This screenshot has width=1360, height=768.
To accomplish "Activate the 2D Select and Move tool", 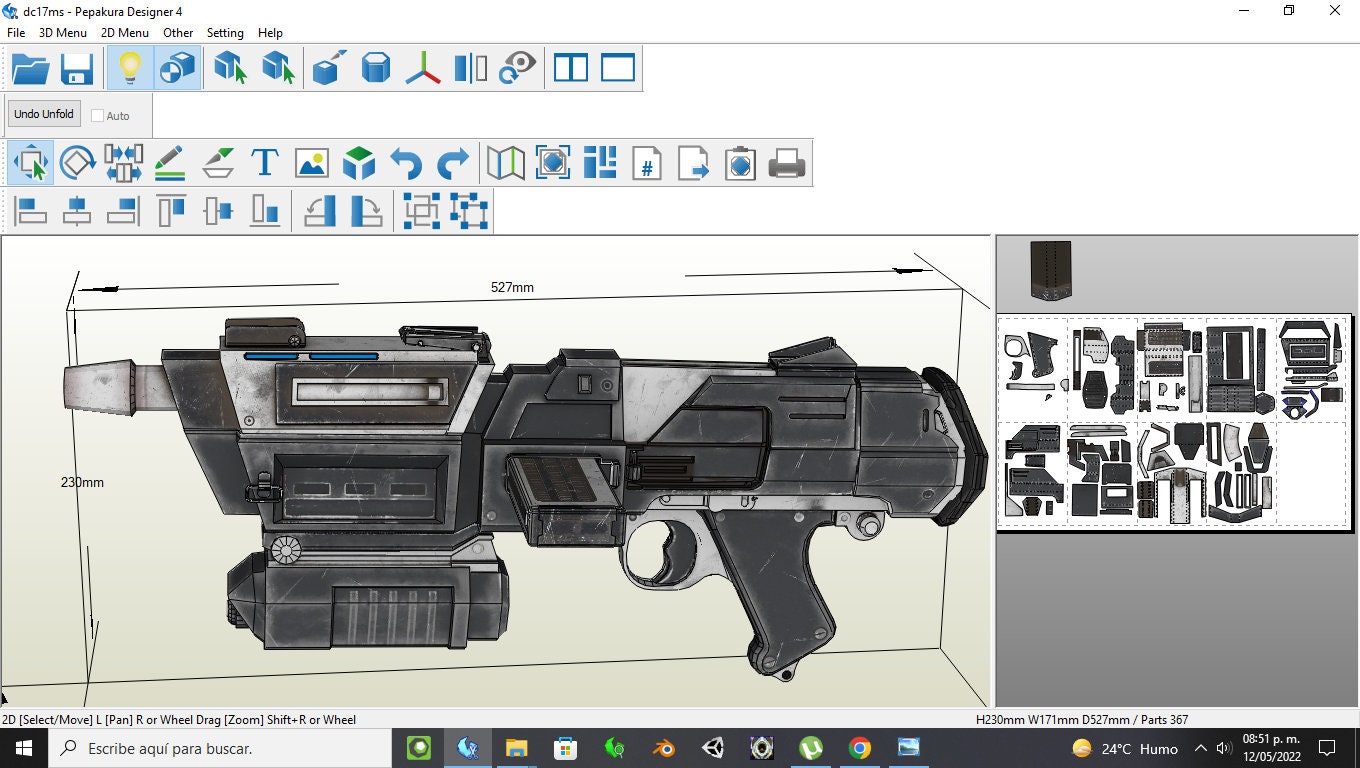I will [x=30, y=161].
